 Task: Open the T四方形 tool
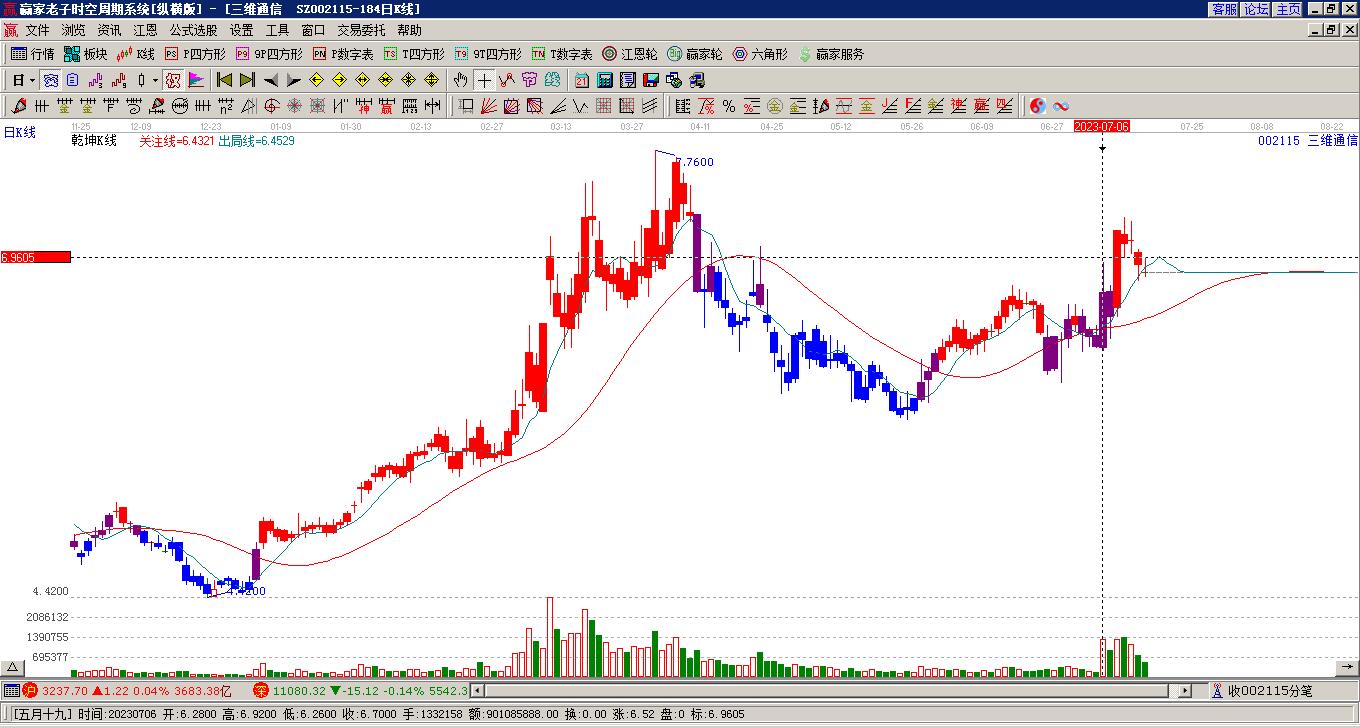[x=414, y=54]
